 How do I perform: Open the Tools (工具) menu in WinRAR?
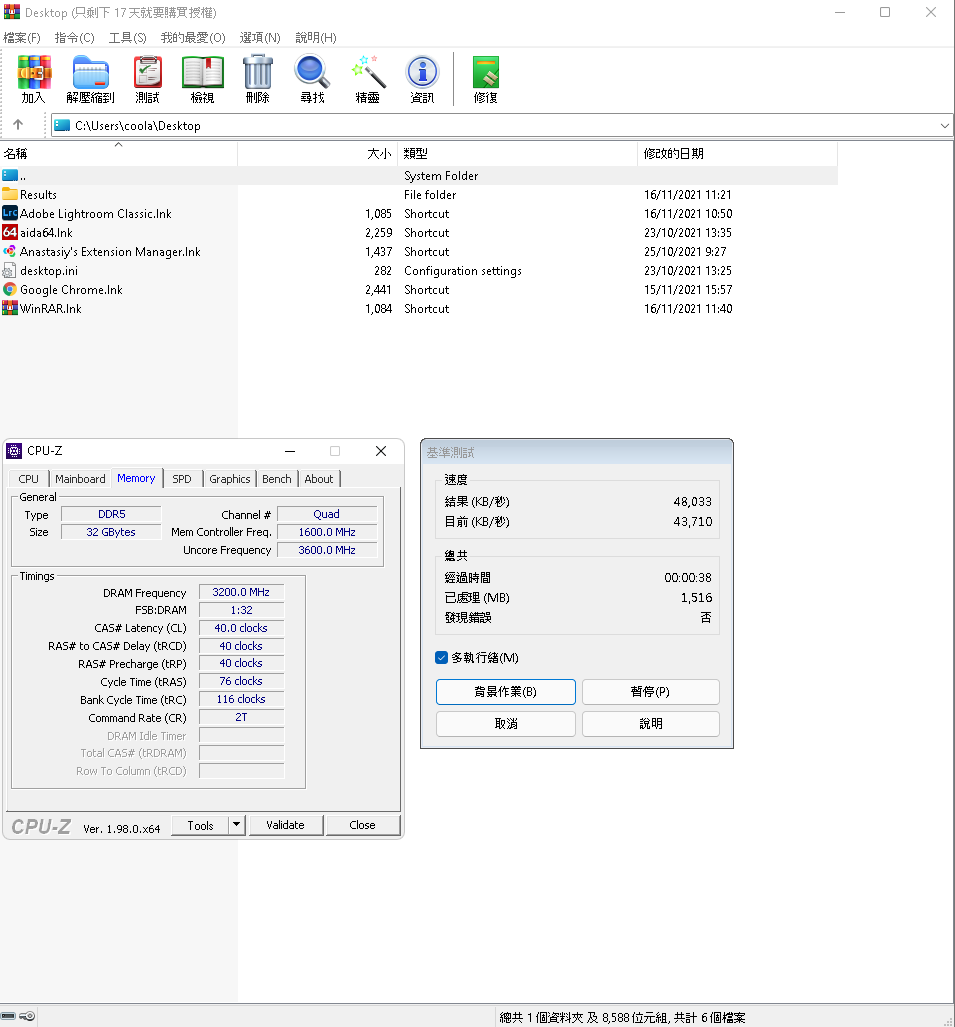127,37
